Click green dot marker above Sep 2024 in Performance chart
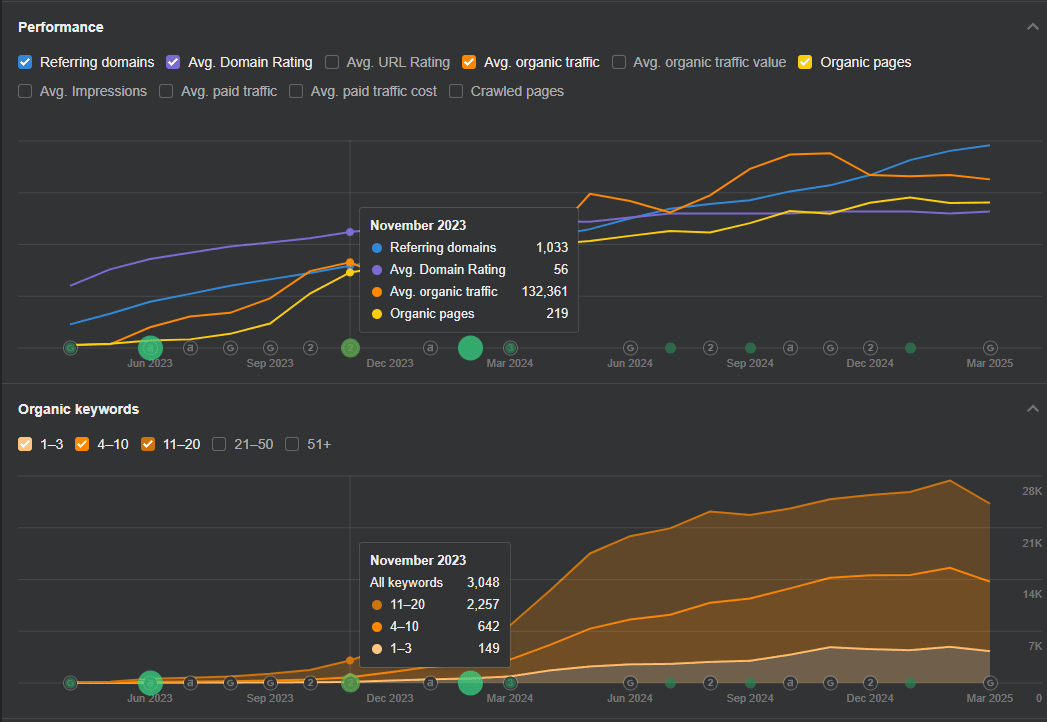This screenshot has height=722, width=1047. pos(750,348)
